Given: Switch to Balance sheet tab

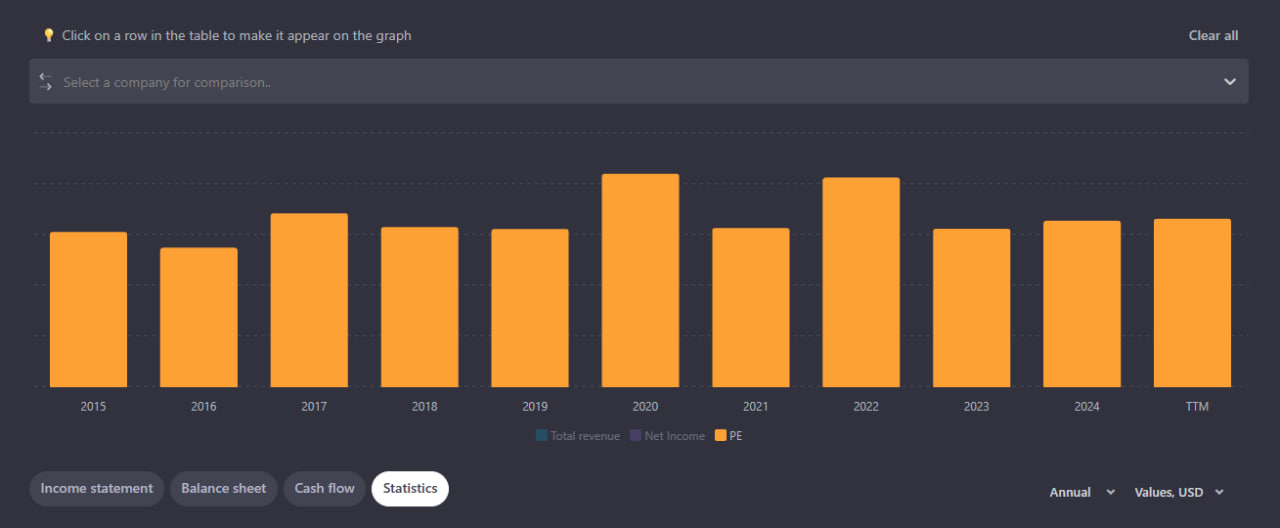Looking at the screenshot, I should tap(223, 489).
